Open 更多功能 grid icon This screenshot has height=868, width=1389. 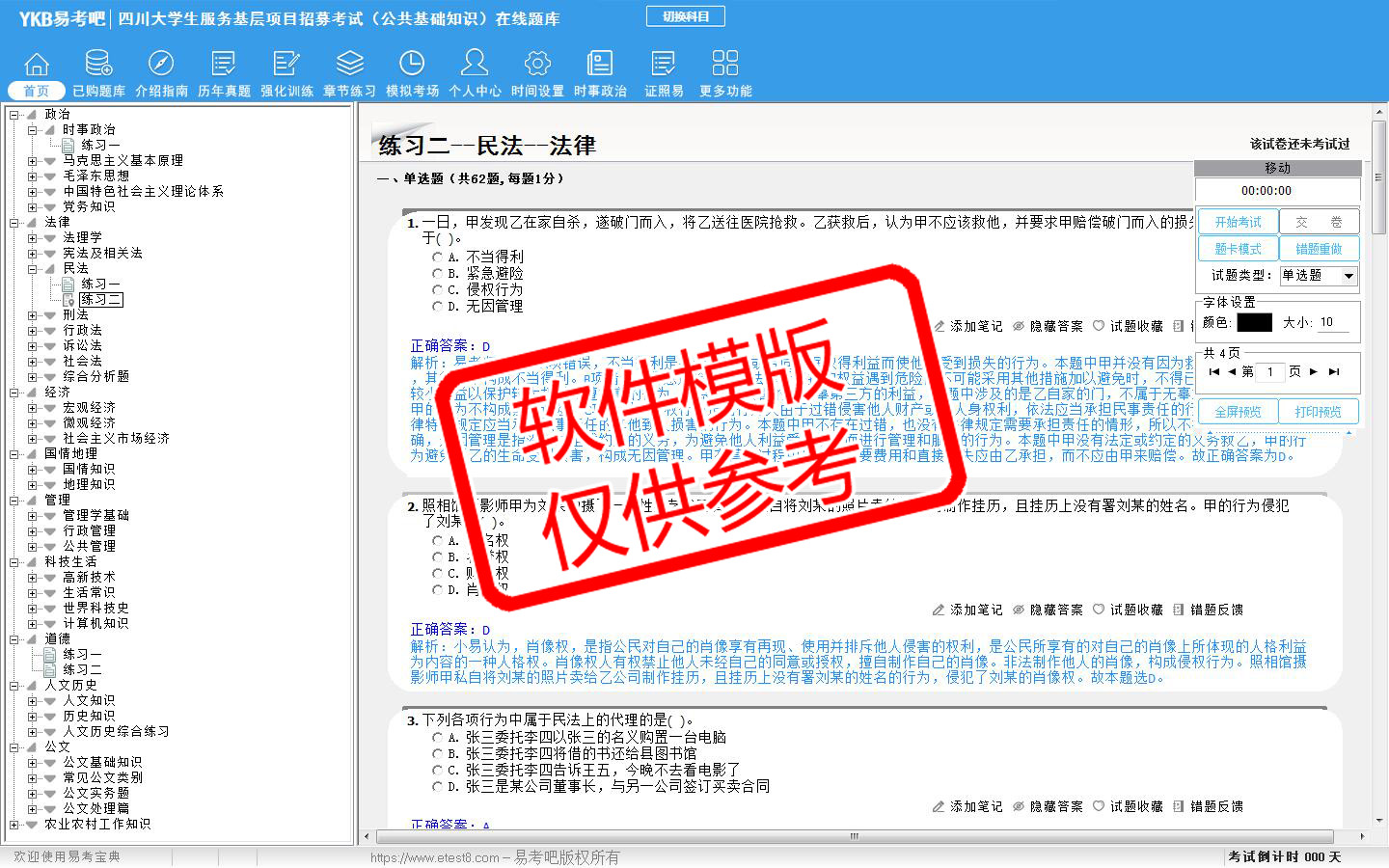pyautogui.click(x=725, y=65)
